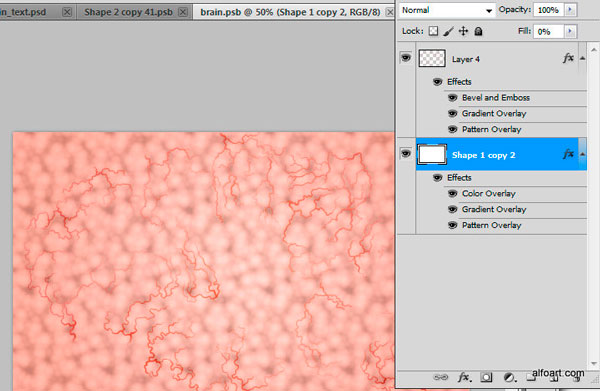Lock position move icon
600x391 pixels.
[463, 31]
